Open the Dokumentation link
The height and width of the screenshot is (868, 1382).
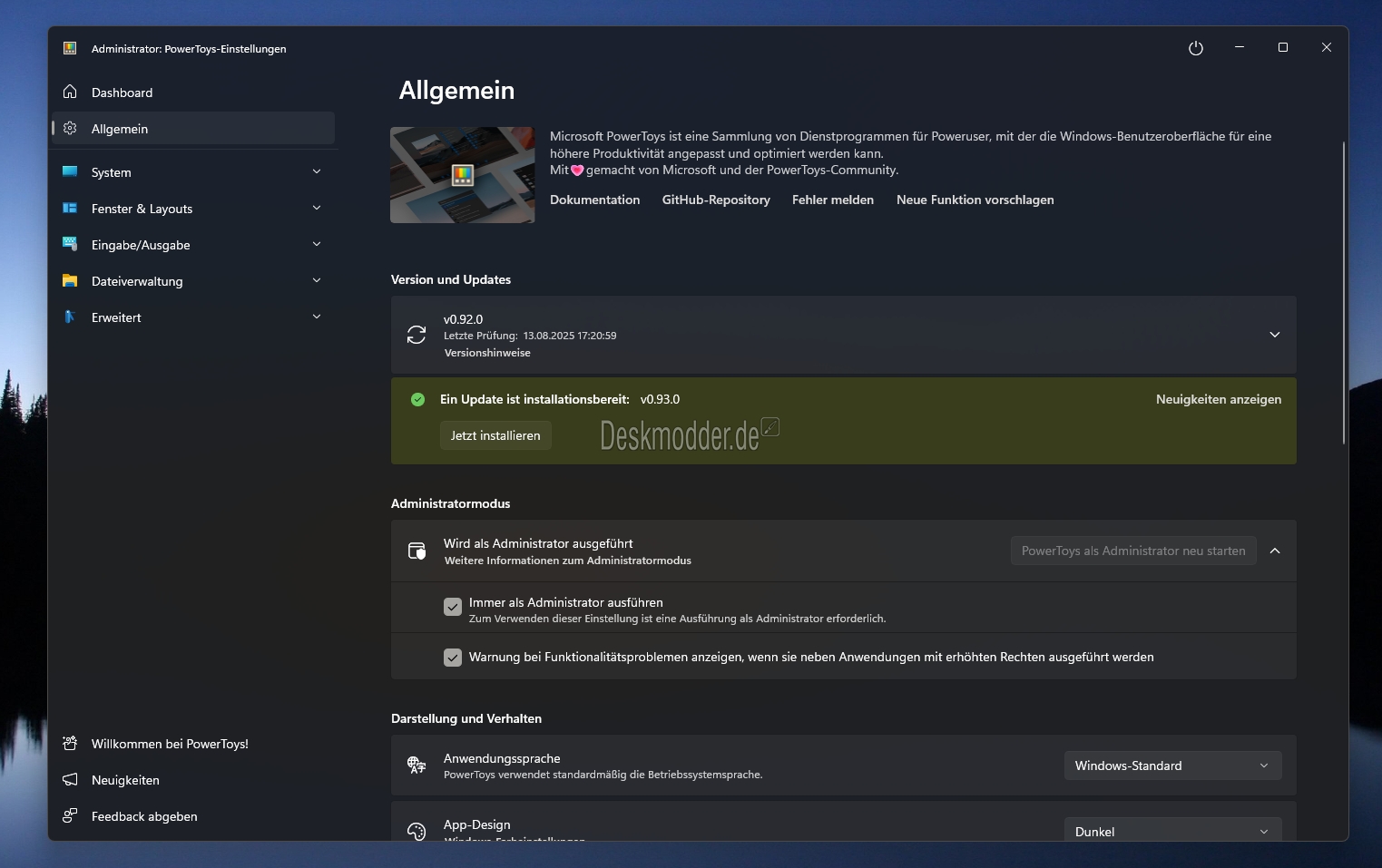(x=594, y=200)
